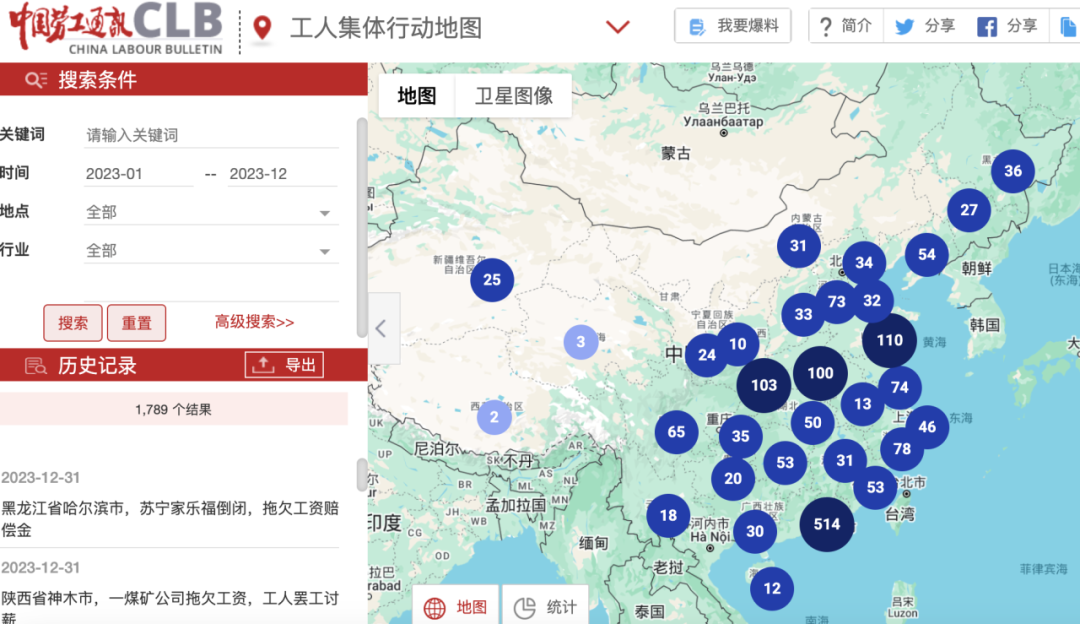This screenshot has width=1080, height=624.
Task: Open the red chevron map selector dropdown
Action: [618, 27]
